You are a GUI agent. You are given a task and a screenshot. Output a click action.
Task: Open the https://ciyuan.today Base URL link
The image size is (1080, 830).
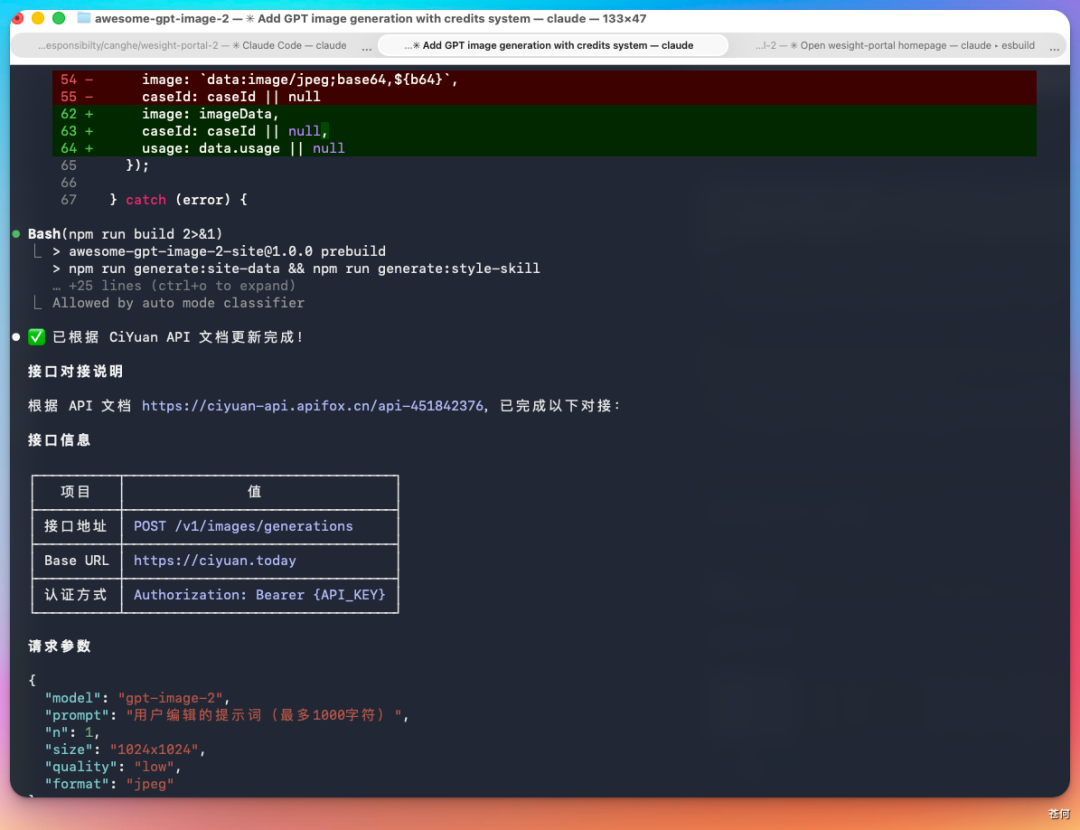[x=215, y=561]
